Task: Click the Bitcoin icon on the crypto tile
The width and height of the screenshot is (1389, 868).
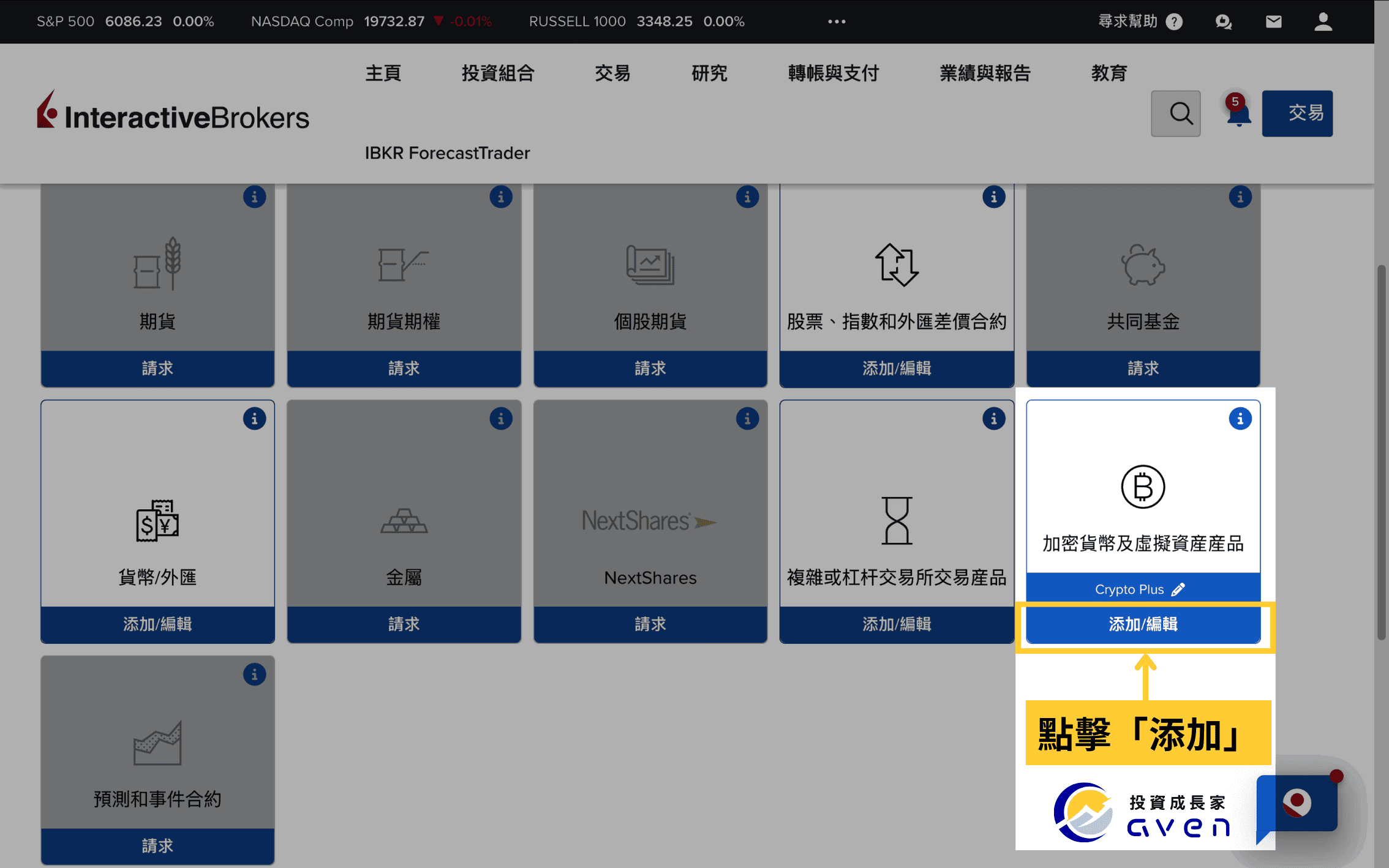Action: (x=1143, y=486)
